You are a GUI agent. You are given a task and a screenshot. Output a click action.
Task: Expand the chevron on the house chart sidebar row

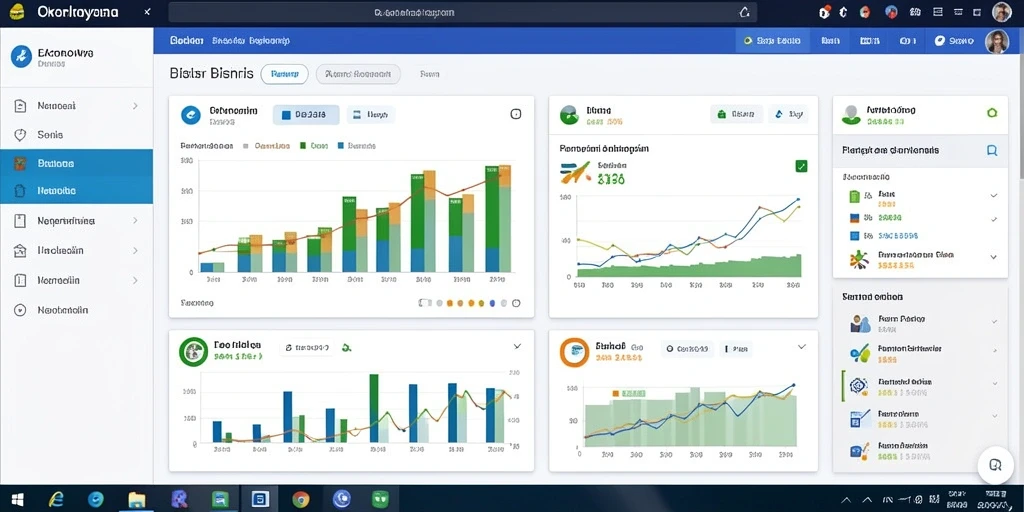click(x=135, y=251)
